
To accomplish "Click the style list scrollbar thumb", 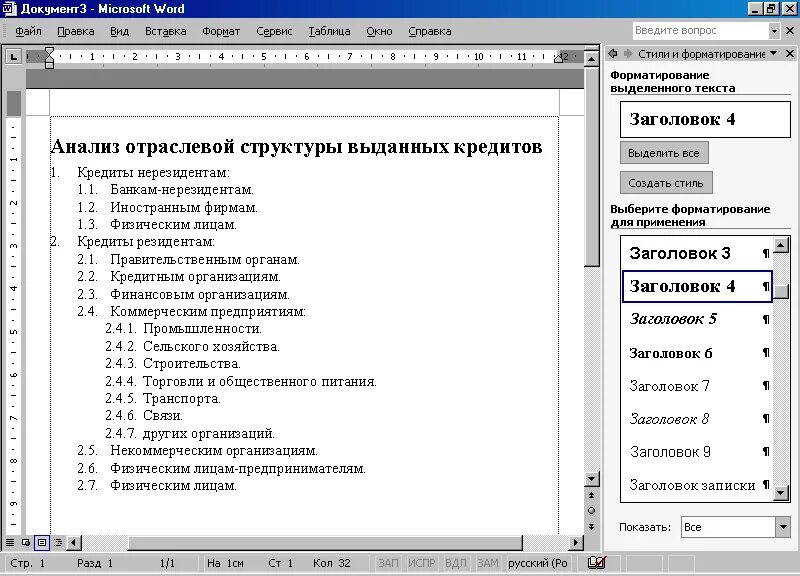I will coord(781,291).
